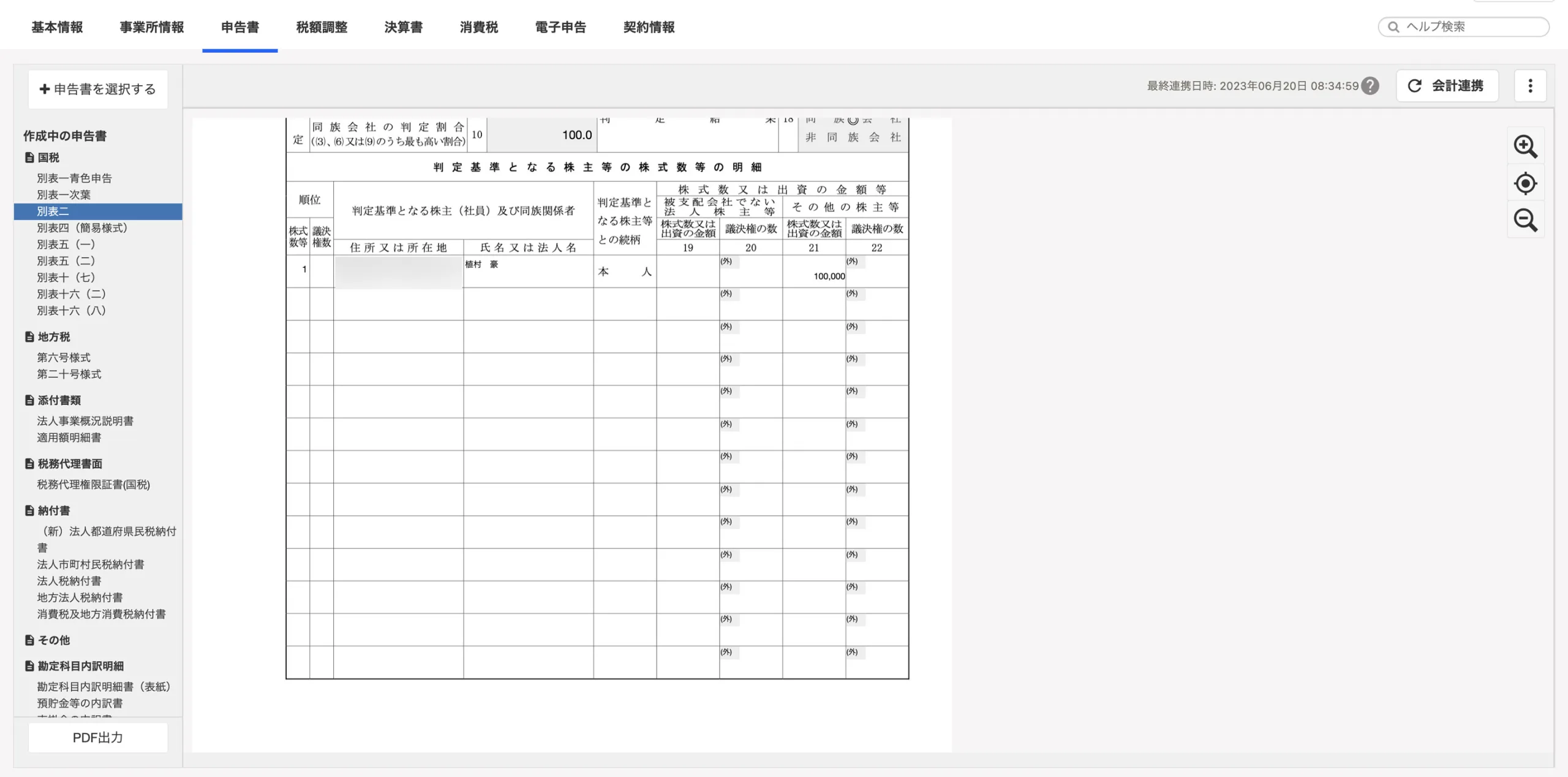Open 法人事業概況説明書

(85, 421)
